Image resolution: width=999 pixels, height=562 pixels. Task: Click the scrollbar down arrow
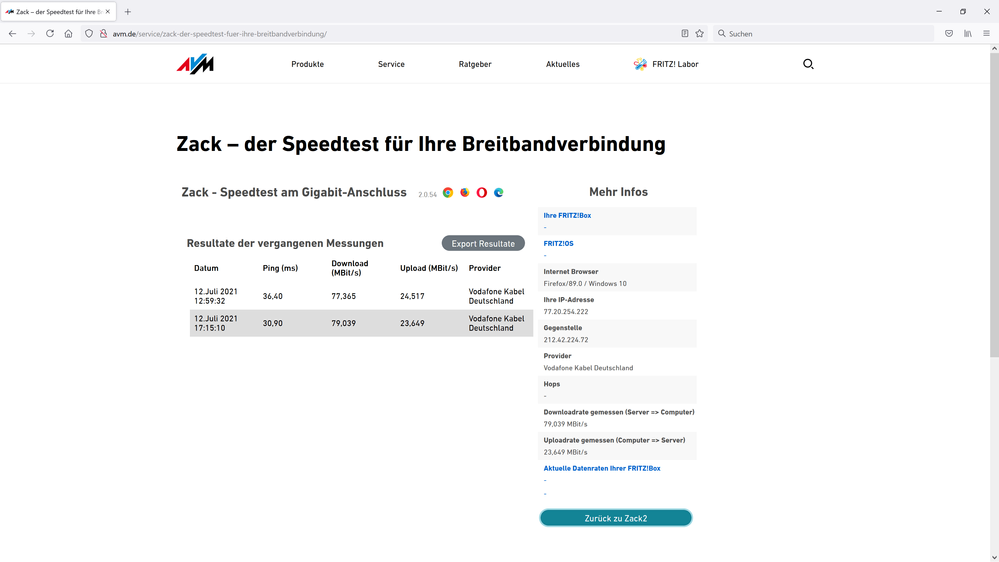[994, 558]
